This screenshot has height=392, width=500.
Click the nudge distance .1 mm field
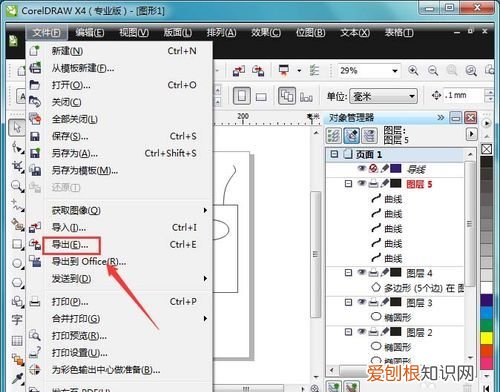[x=463, y=95]
